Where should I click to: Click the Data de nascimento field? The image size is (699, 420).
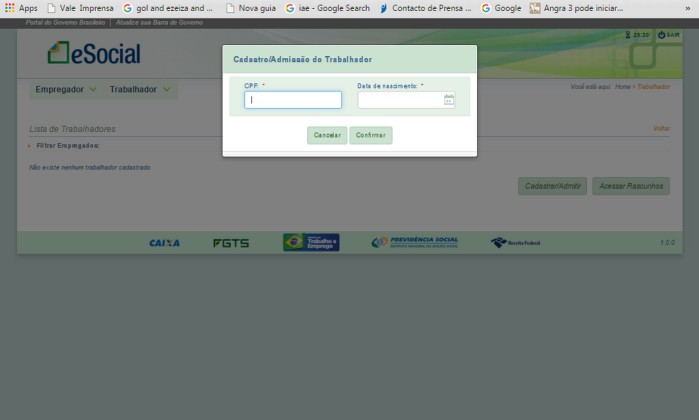[x=400, y=100]
